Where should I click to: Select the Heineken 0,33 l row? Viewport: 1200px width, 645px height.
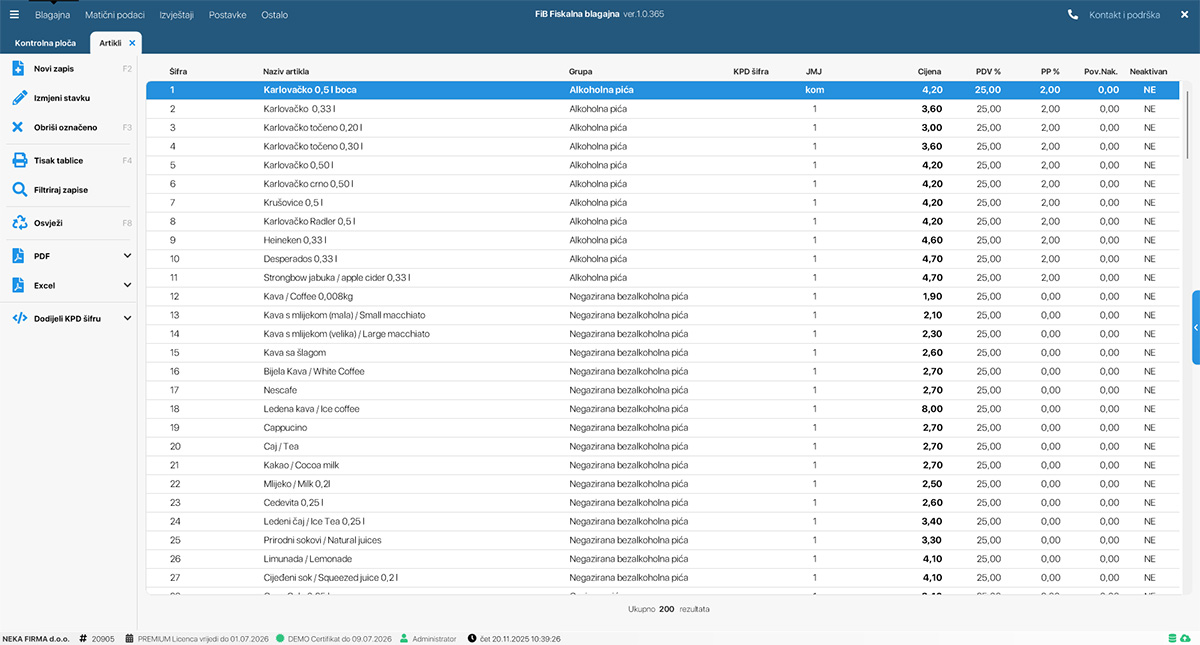coord(295,240)
